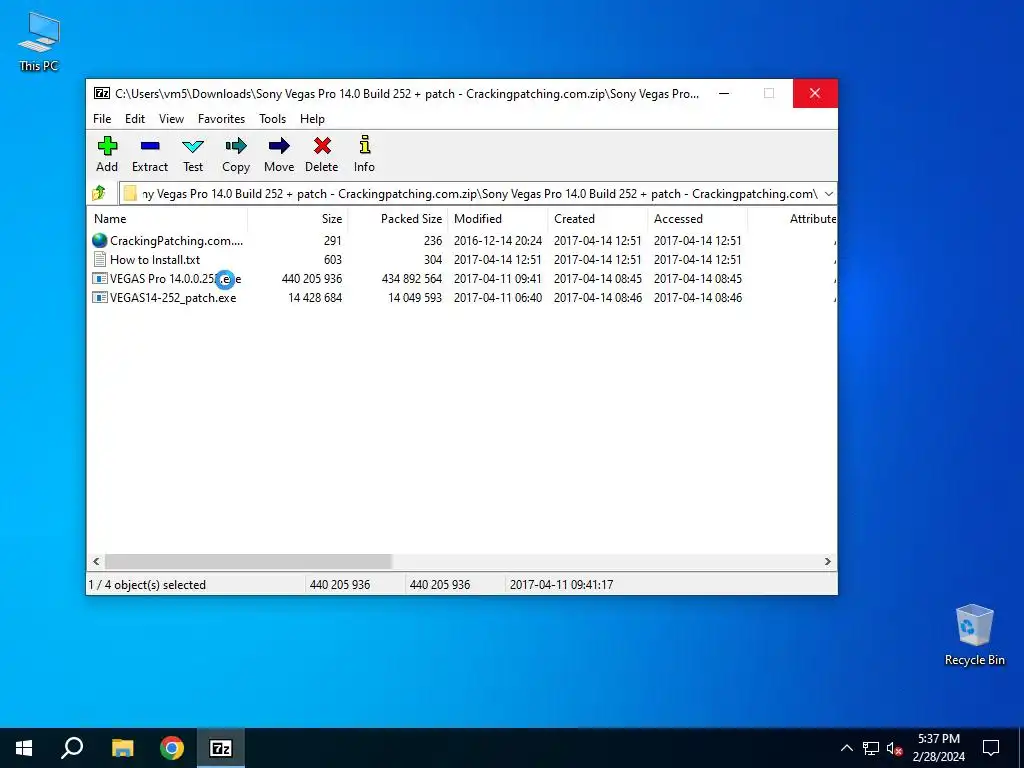Sort by the Attributes column header

point(792,219)
